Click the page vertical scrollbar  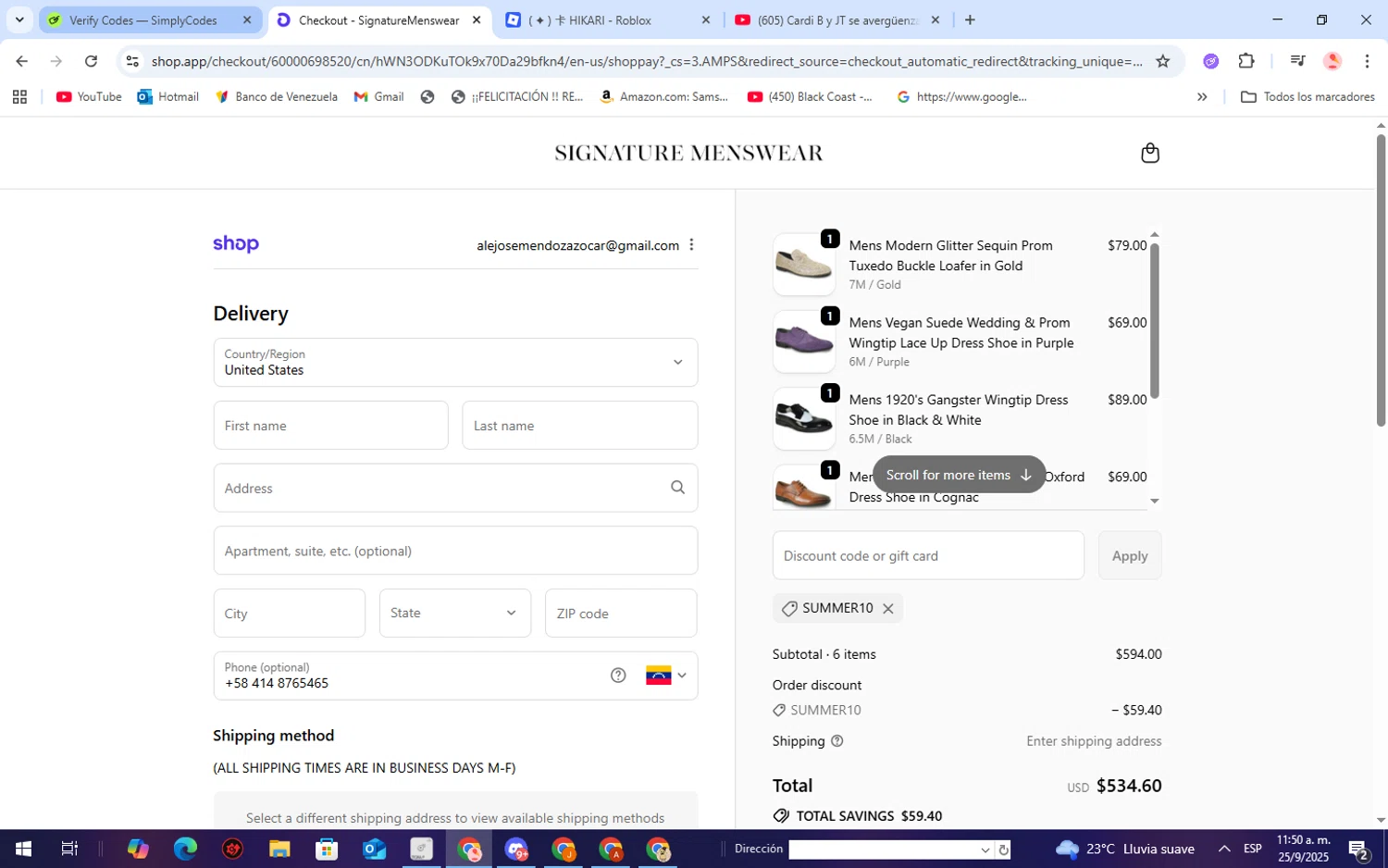pos(1381,280)
